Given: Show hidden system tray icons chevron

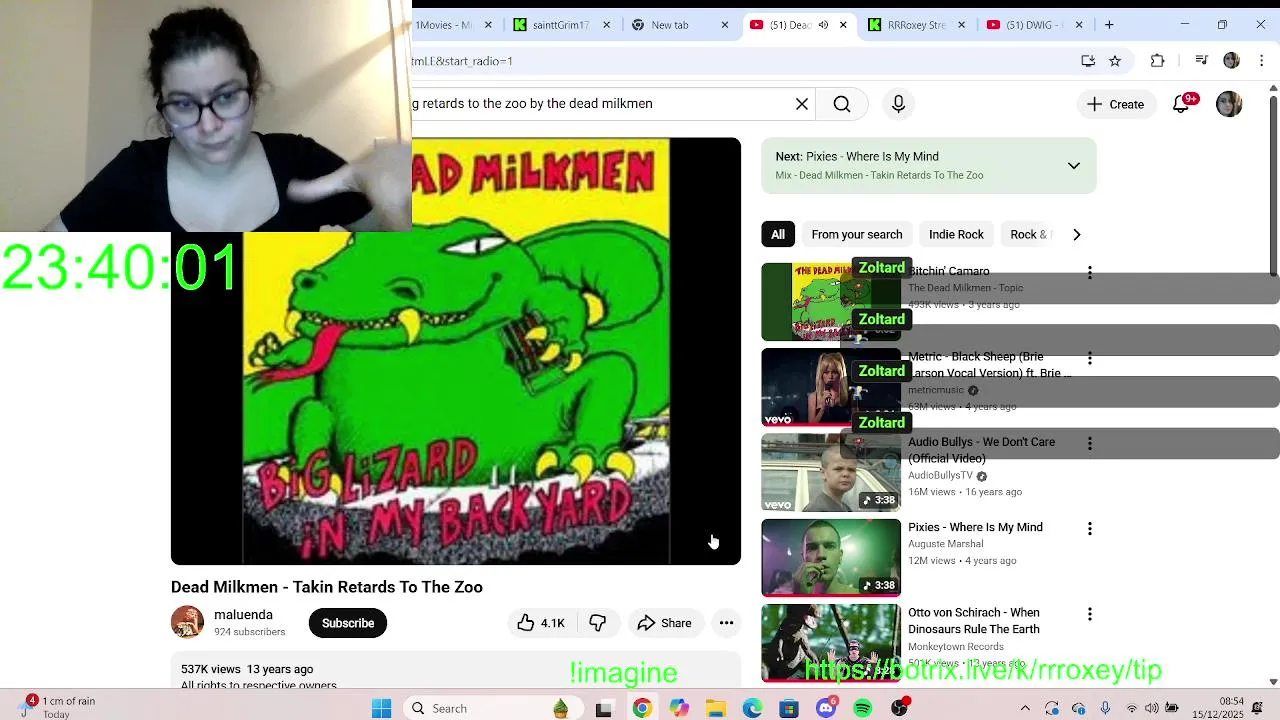Looking at the screenshot, I should tap(1026, 708).
